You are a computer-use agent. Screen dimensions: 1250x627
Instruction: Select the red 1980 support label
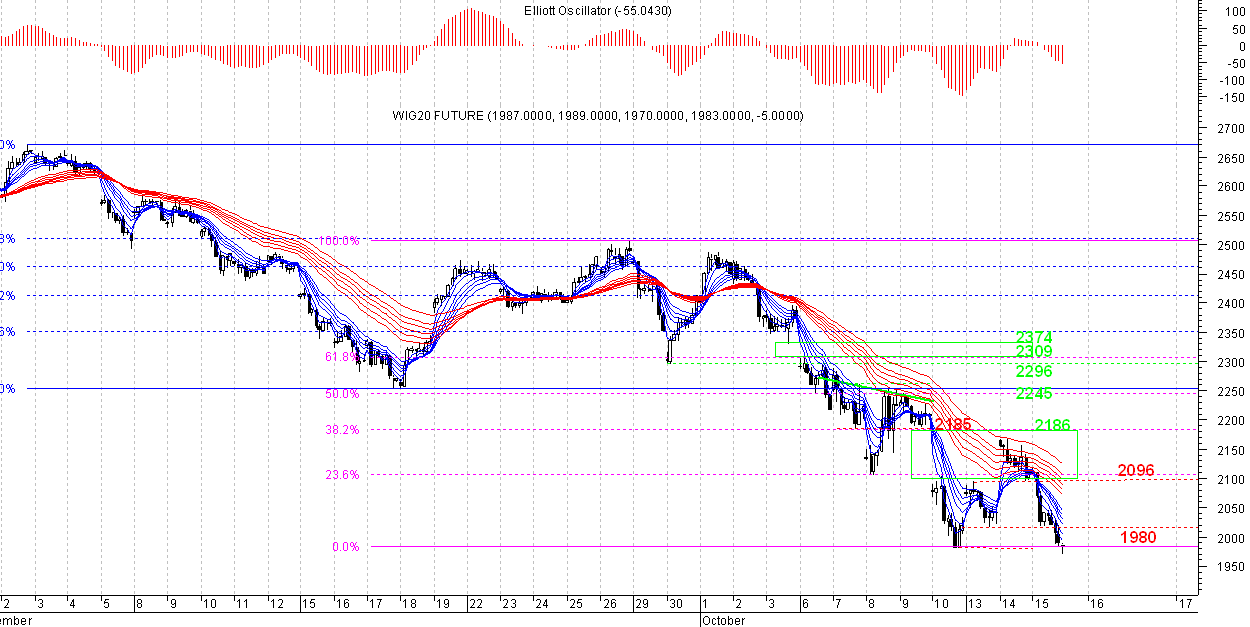[x=1136, y=538]
